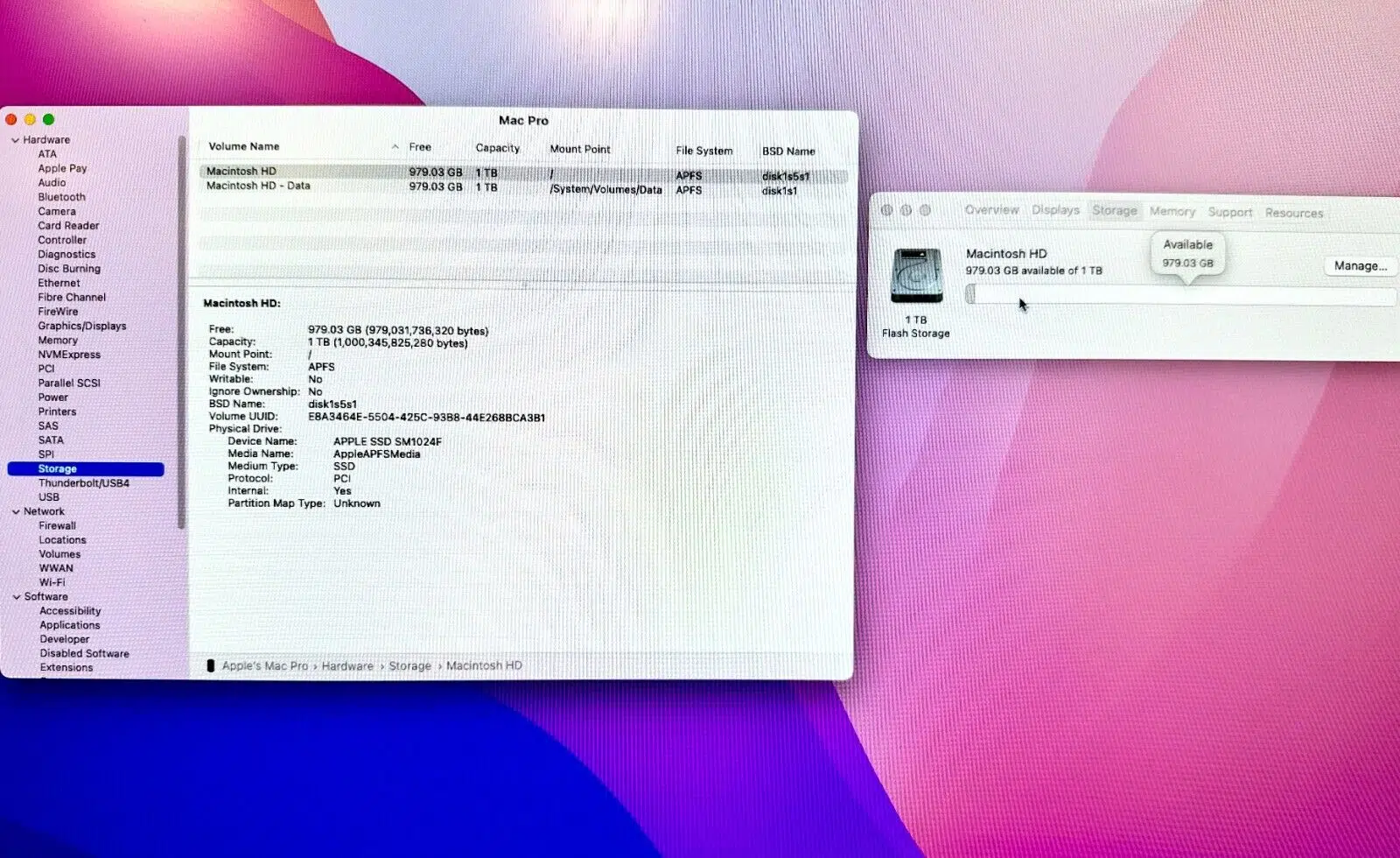Select the Macintosh HD volume row

(x=523, y=173)
